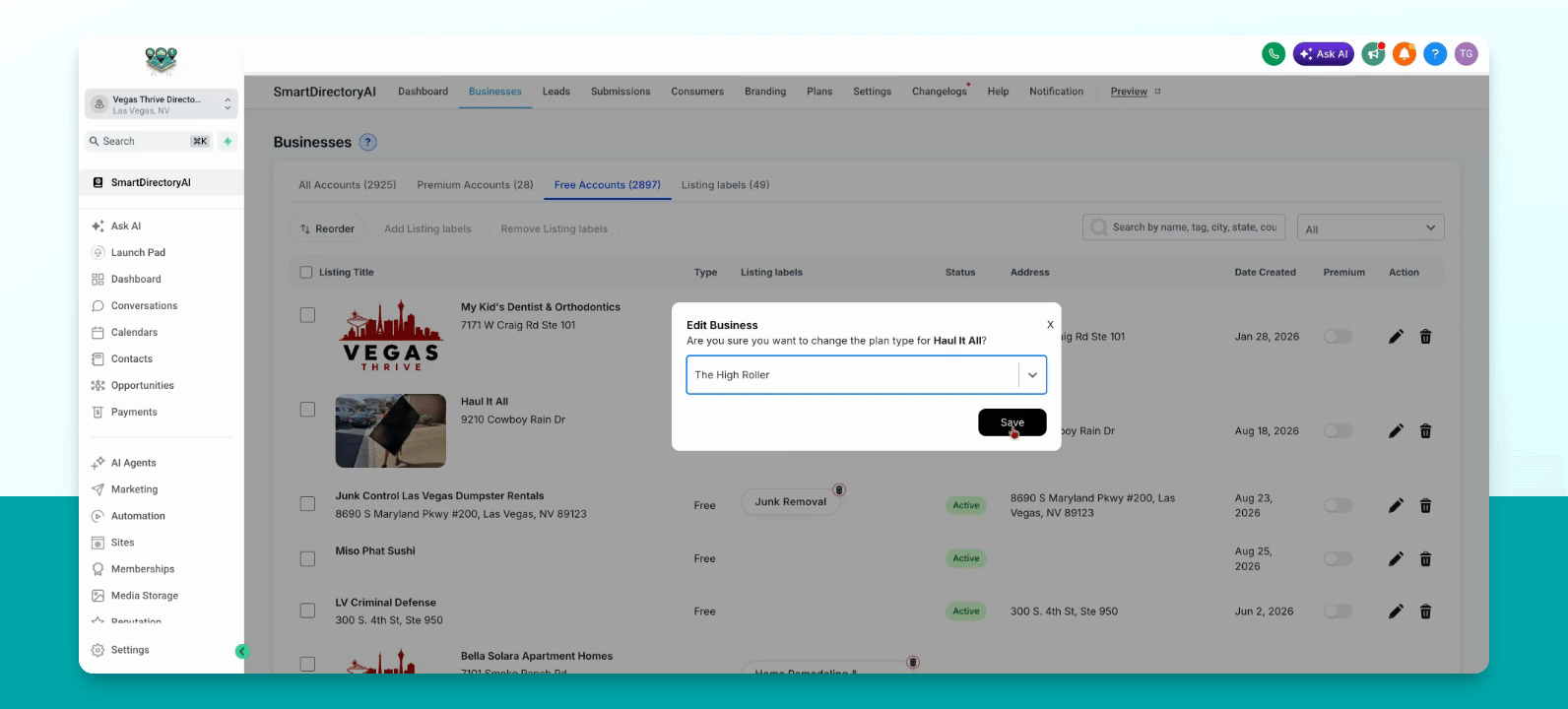Image resolution: width=1568 pixels, height=709 pixels.
Task: Open the Listing labels (49) tab
Action: (725, 185)
